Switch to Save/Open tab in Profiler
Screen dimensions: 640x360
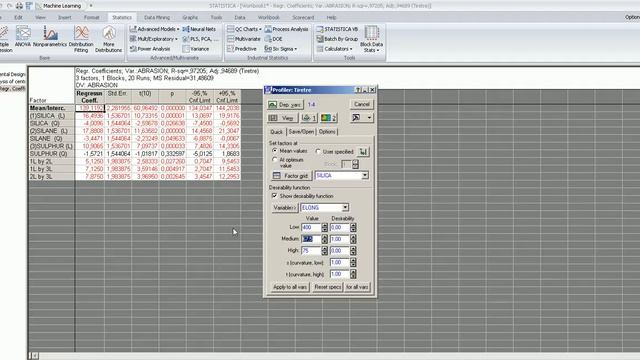301,132
